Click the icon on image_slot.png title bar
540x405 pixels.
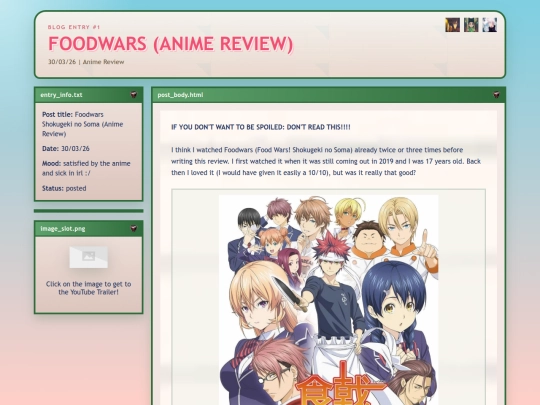pos(134,228)
